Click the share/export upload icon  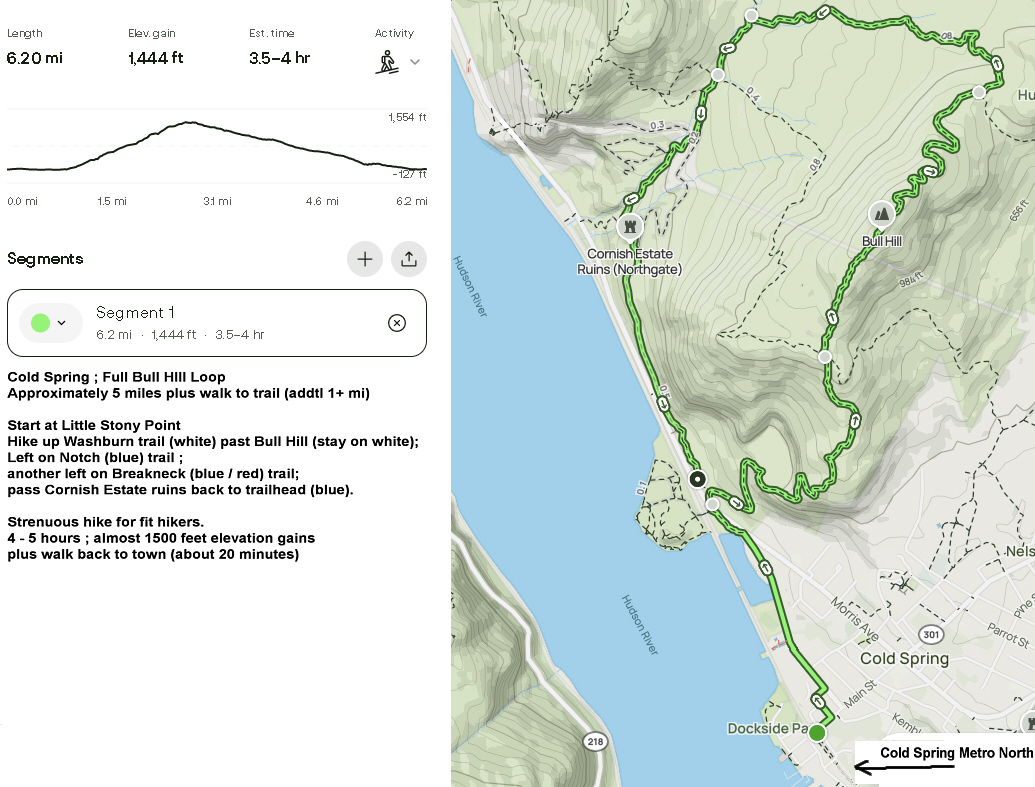click(x=409, y=259)
